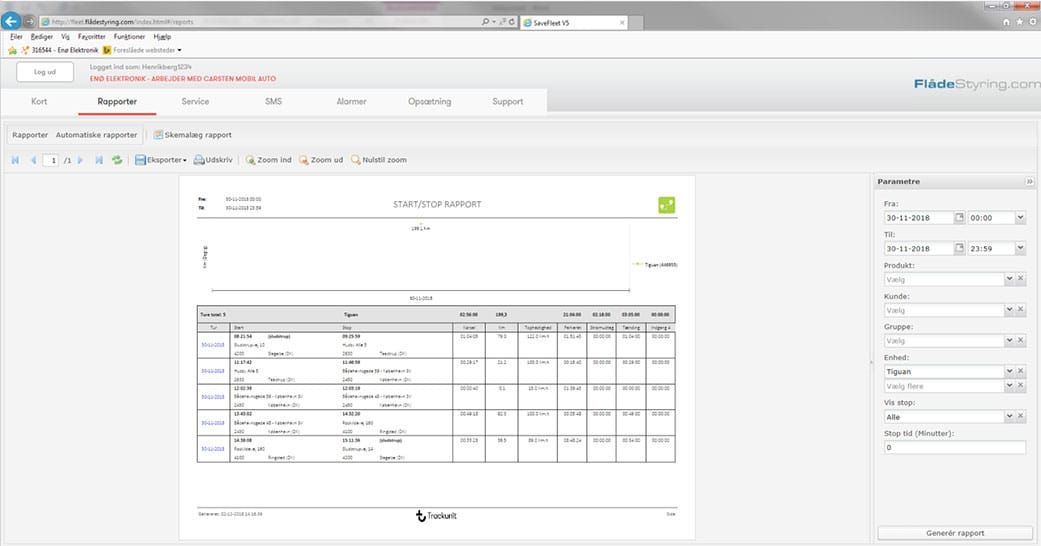Click Zoom ud magnifier
This screenshot has width=1041, height=546.
(321, 160)
